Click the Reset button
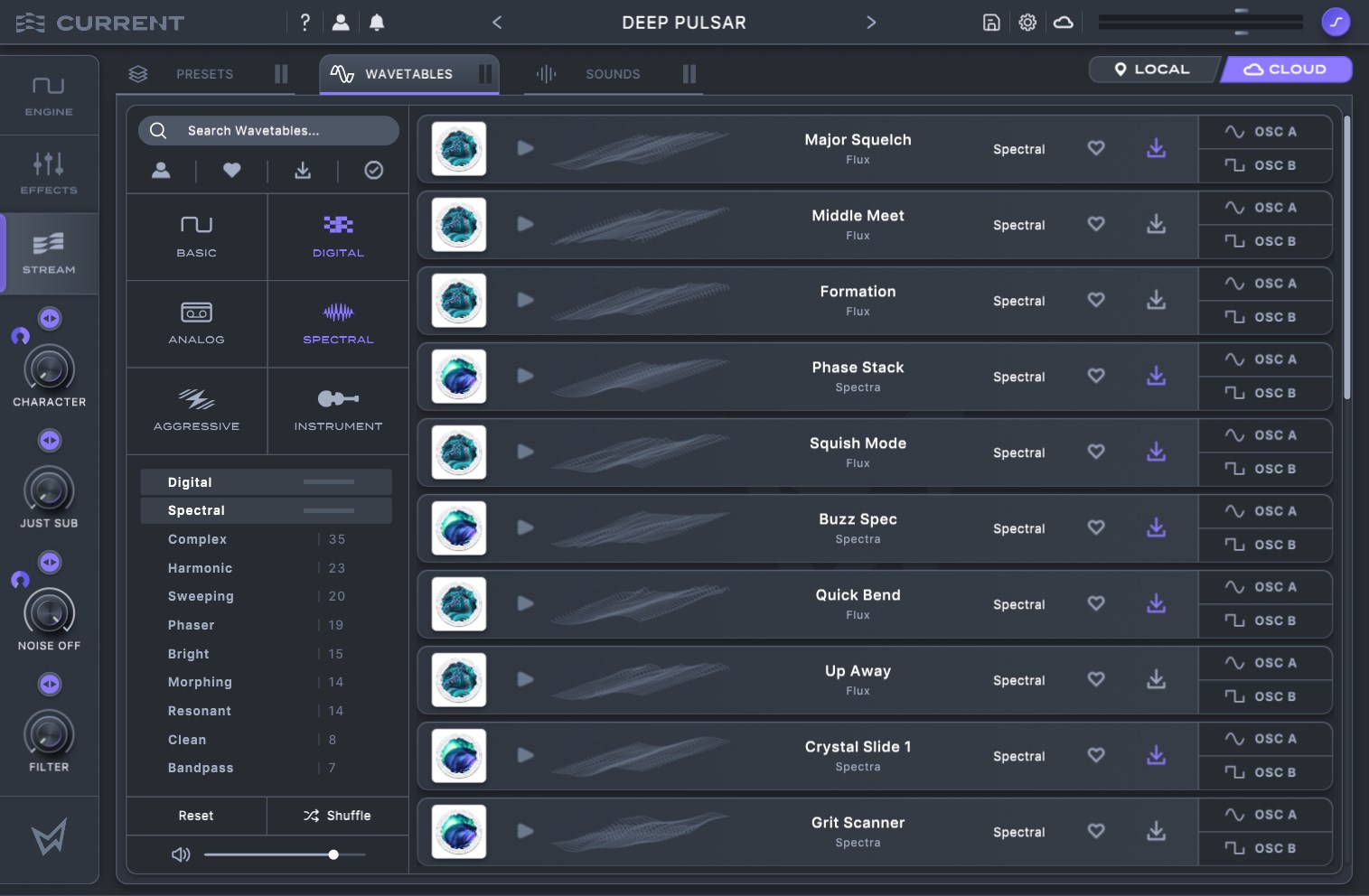This screenshot has width=1369, height=896. pos(196,816)
